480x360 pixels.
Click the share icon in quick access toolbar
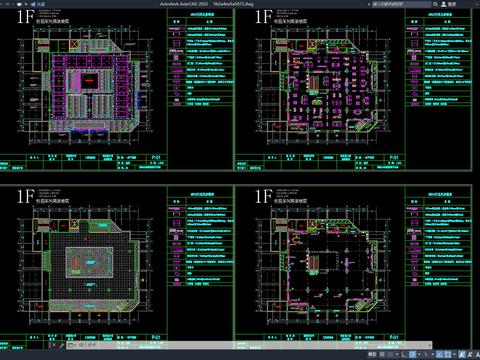tap(34, 4)
